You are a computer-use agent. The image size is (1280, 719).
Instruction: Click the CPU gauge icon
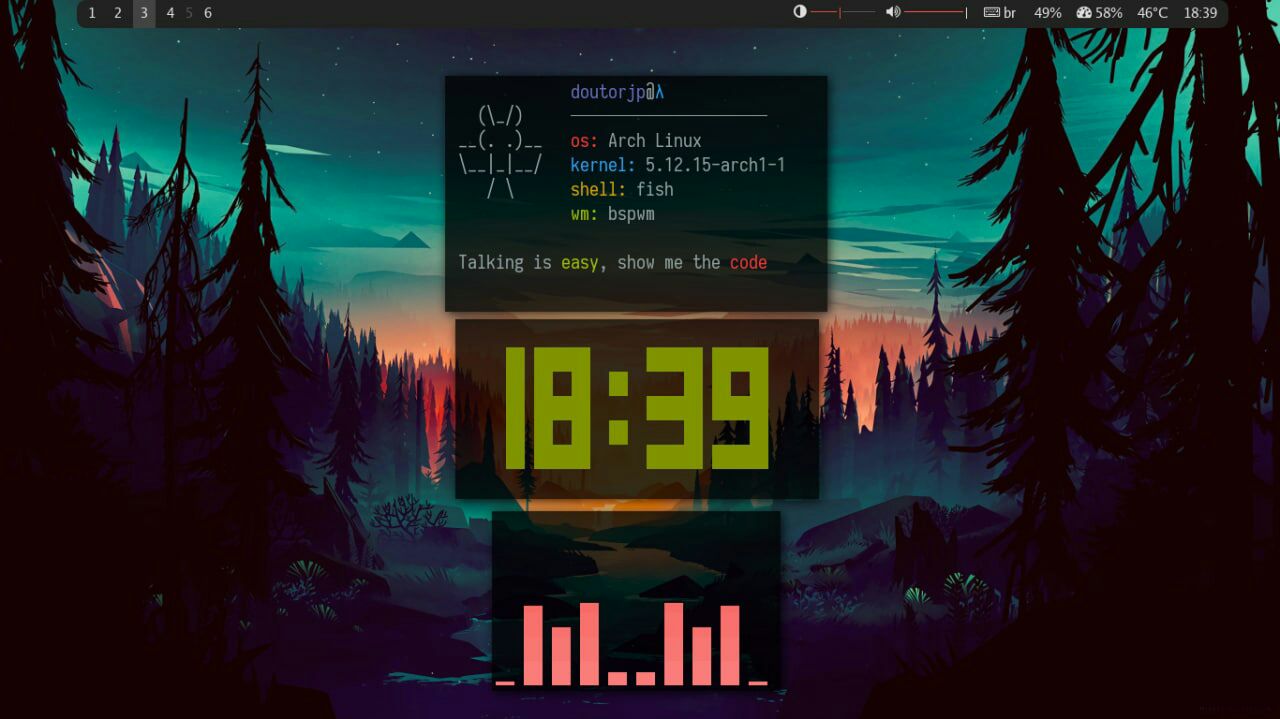(1084, 13)
